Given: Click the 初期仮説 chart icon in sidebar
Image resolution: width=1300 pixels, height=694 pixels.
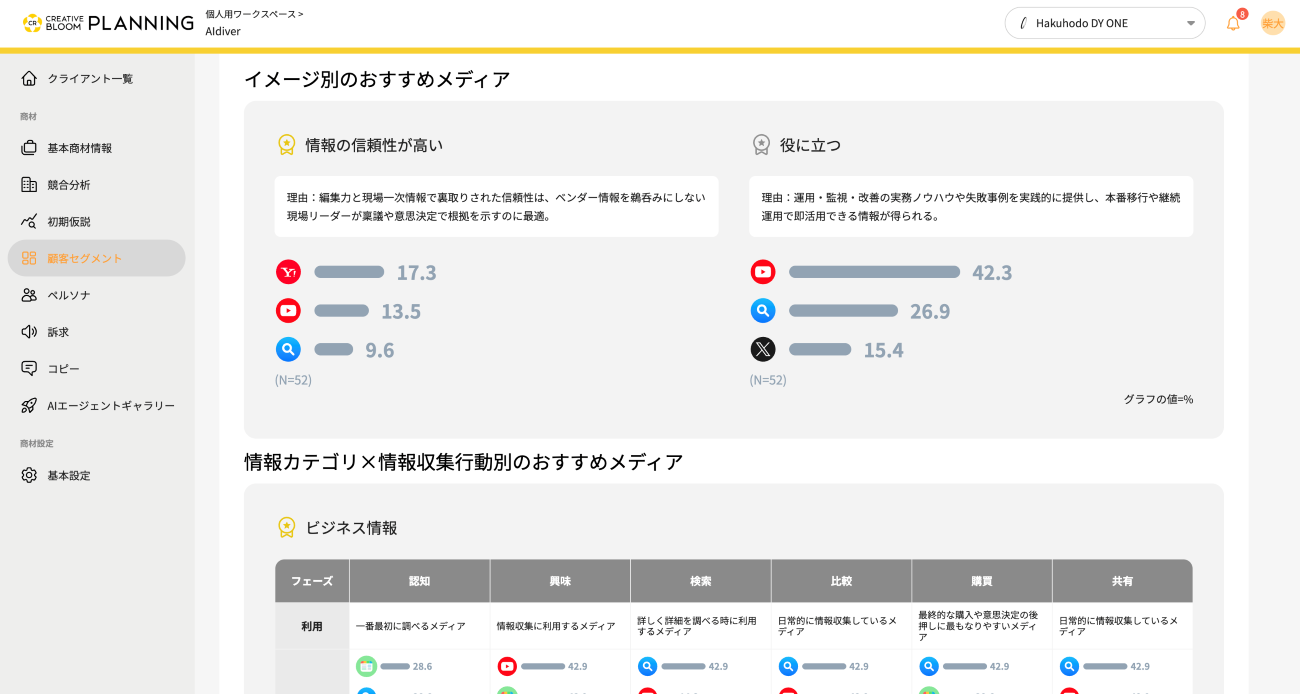Looking at the screenshot, I should tap(30, 221).
